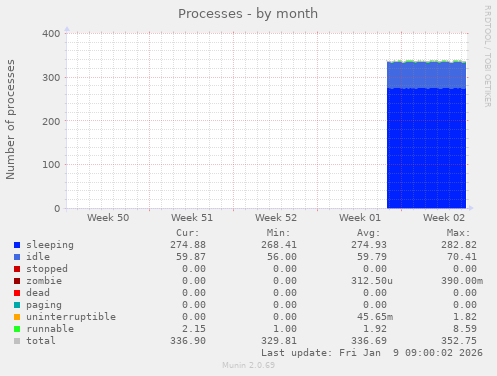
Task: Click the 'stopped' legend label
Action: [47, 269]
